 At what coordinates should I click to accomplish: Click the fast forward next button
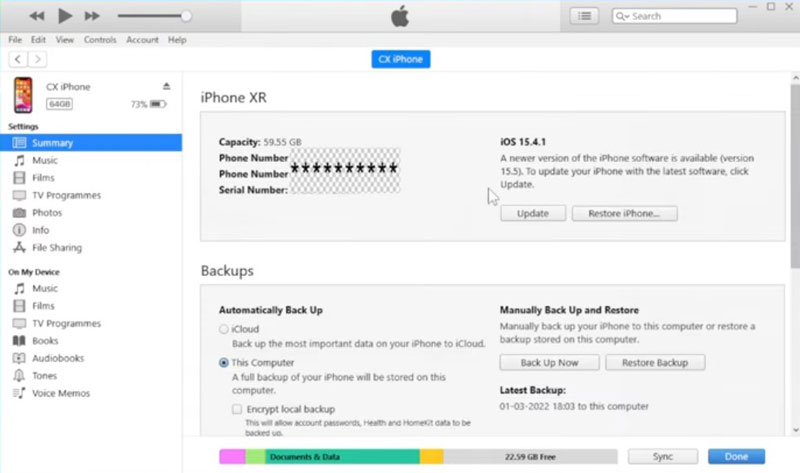[x=92, y=16]
